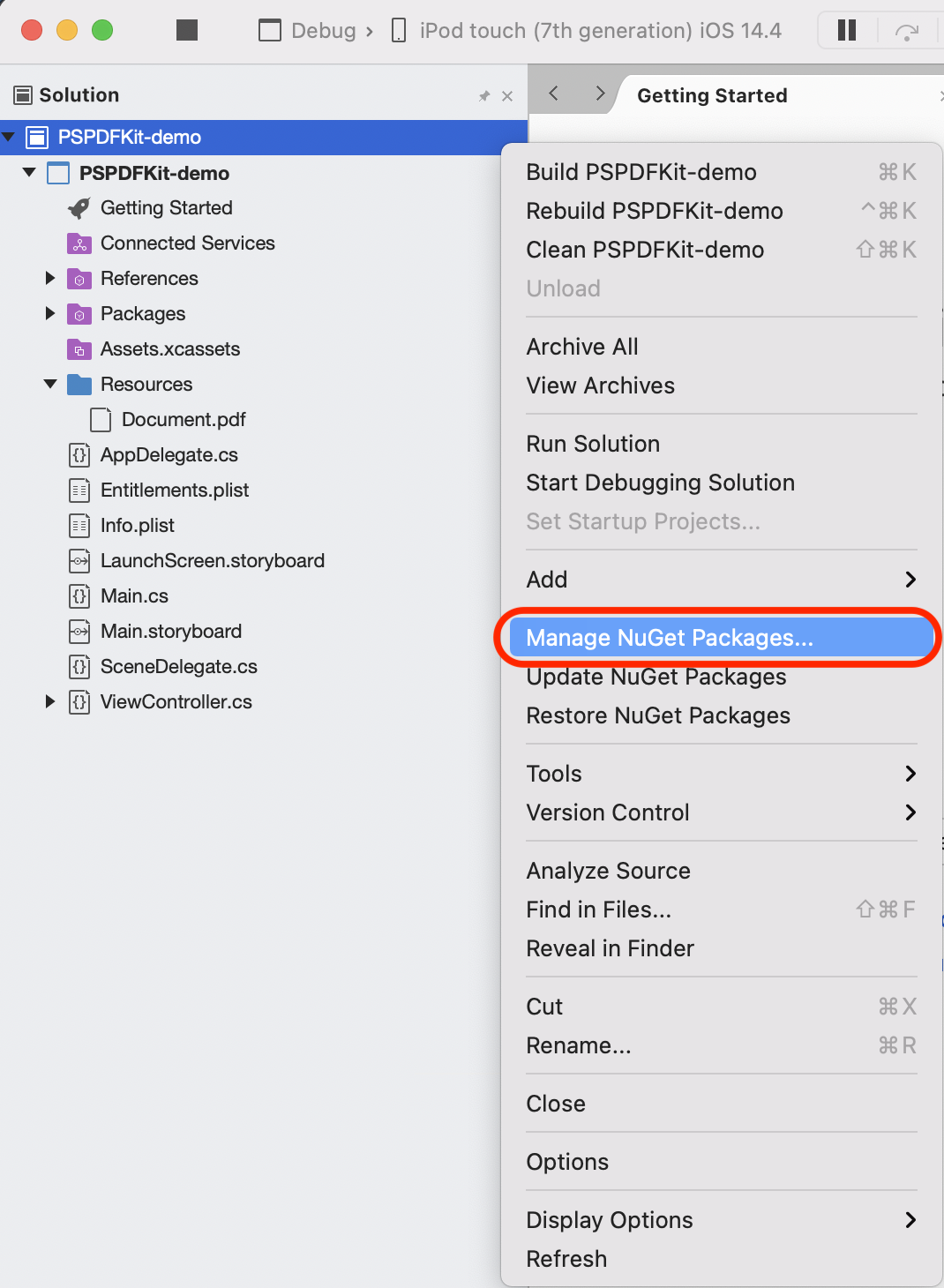Navigate back with the left chevron
944x1288 pixels.
click(x=553, y=94)
